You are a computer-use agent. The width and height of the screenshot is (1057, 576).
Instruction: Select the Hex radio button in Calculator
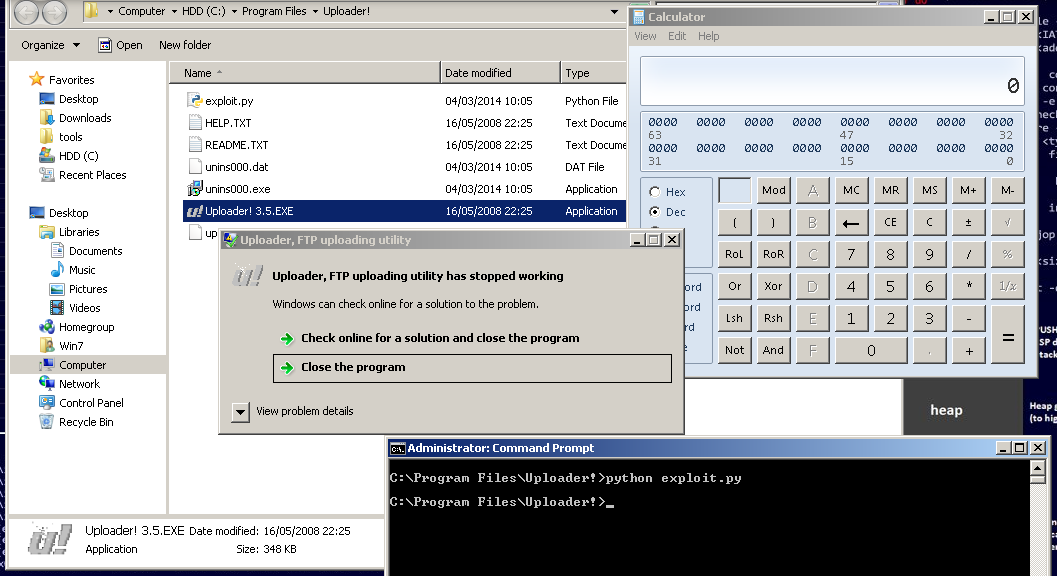coord(655,192)
